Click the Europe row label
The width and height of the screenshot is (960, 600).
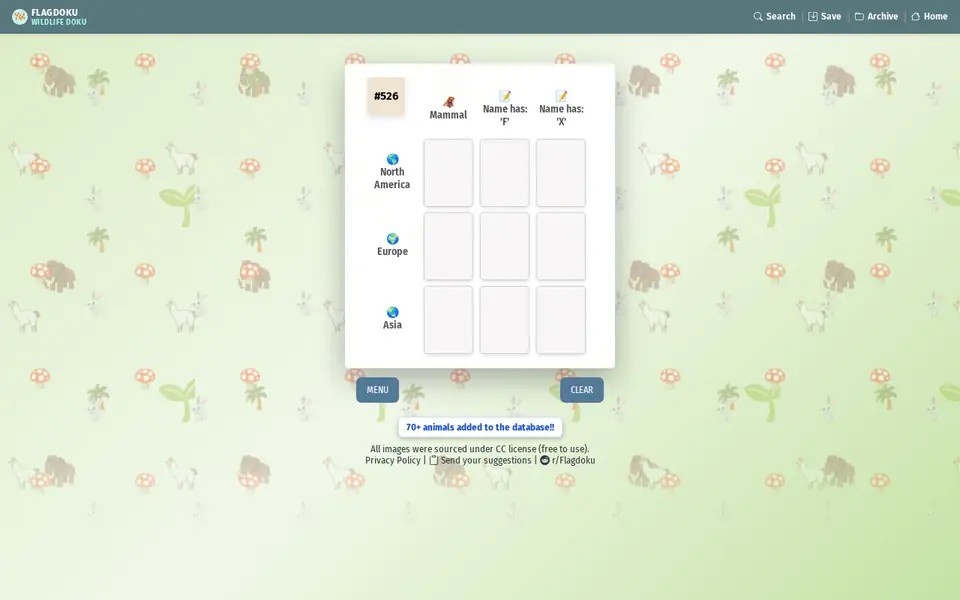point(392,252)
